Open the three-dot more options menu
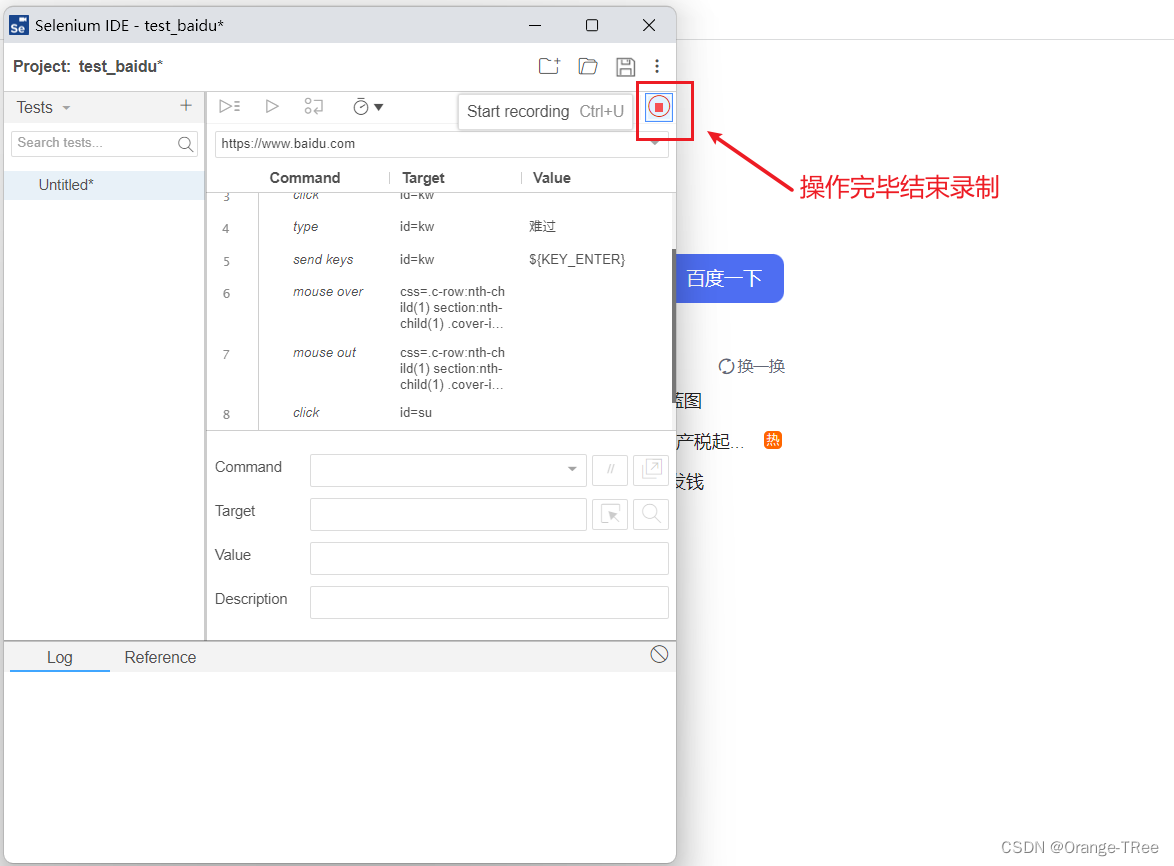Viewport: 1174px width, 866px height. point(657,67)
